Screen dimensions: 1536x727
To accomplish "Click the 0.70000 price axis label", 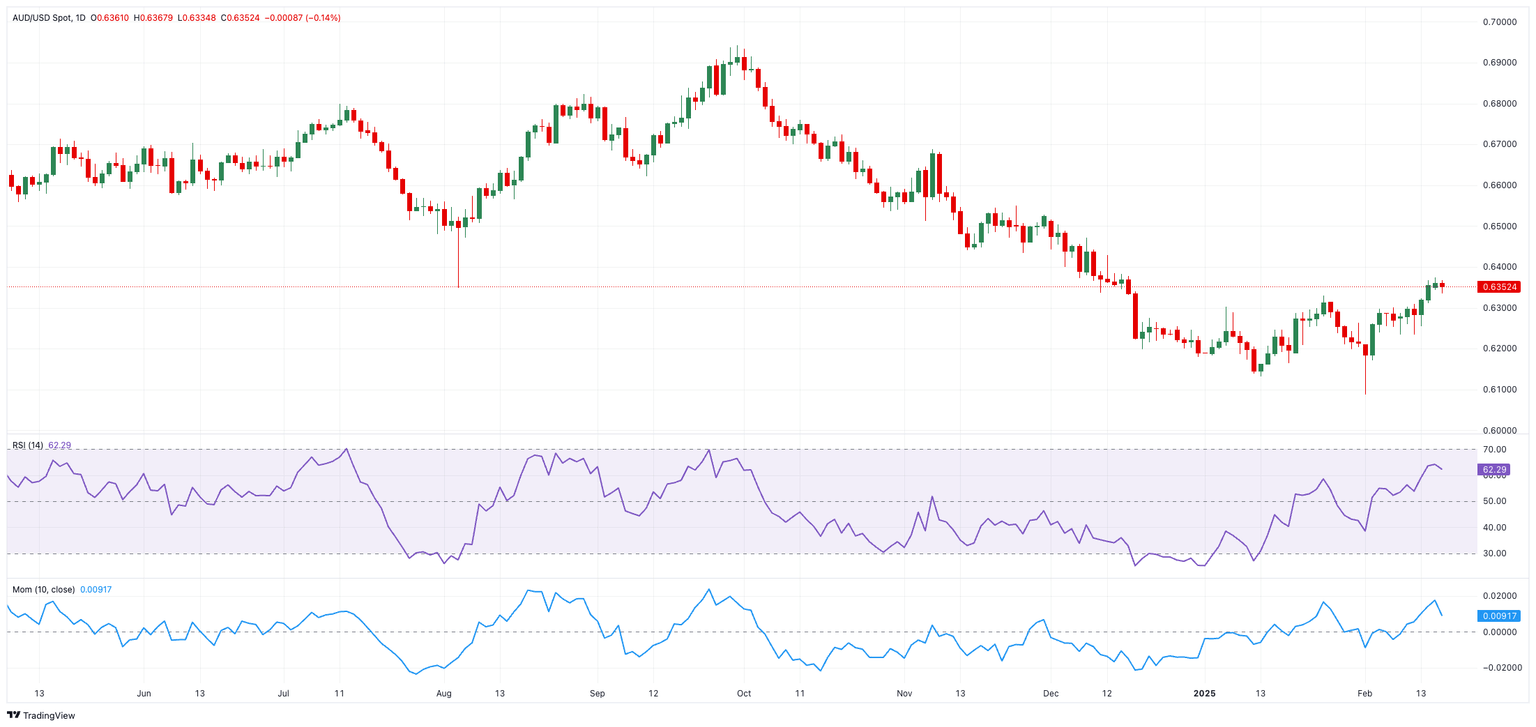I will point(1502,21).
